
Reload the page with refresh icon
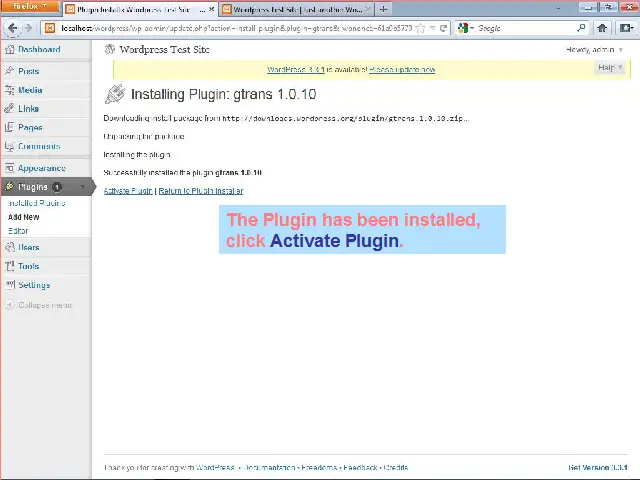coord(443,28)
